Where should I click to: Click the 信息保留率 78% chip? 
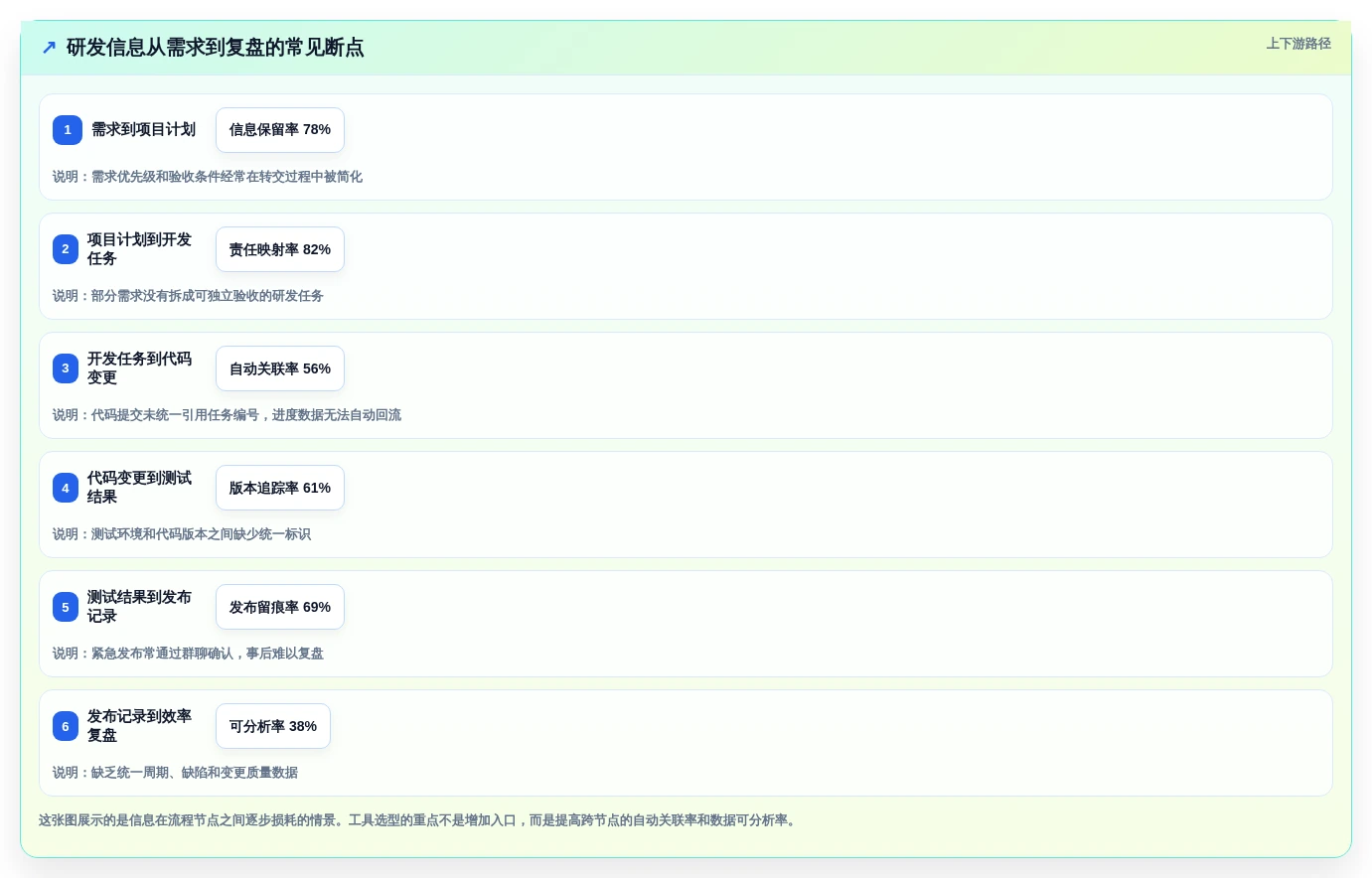coord(280,130)
